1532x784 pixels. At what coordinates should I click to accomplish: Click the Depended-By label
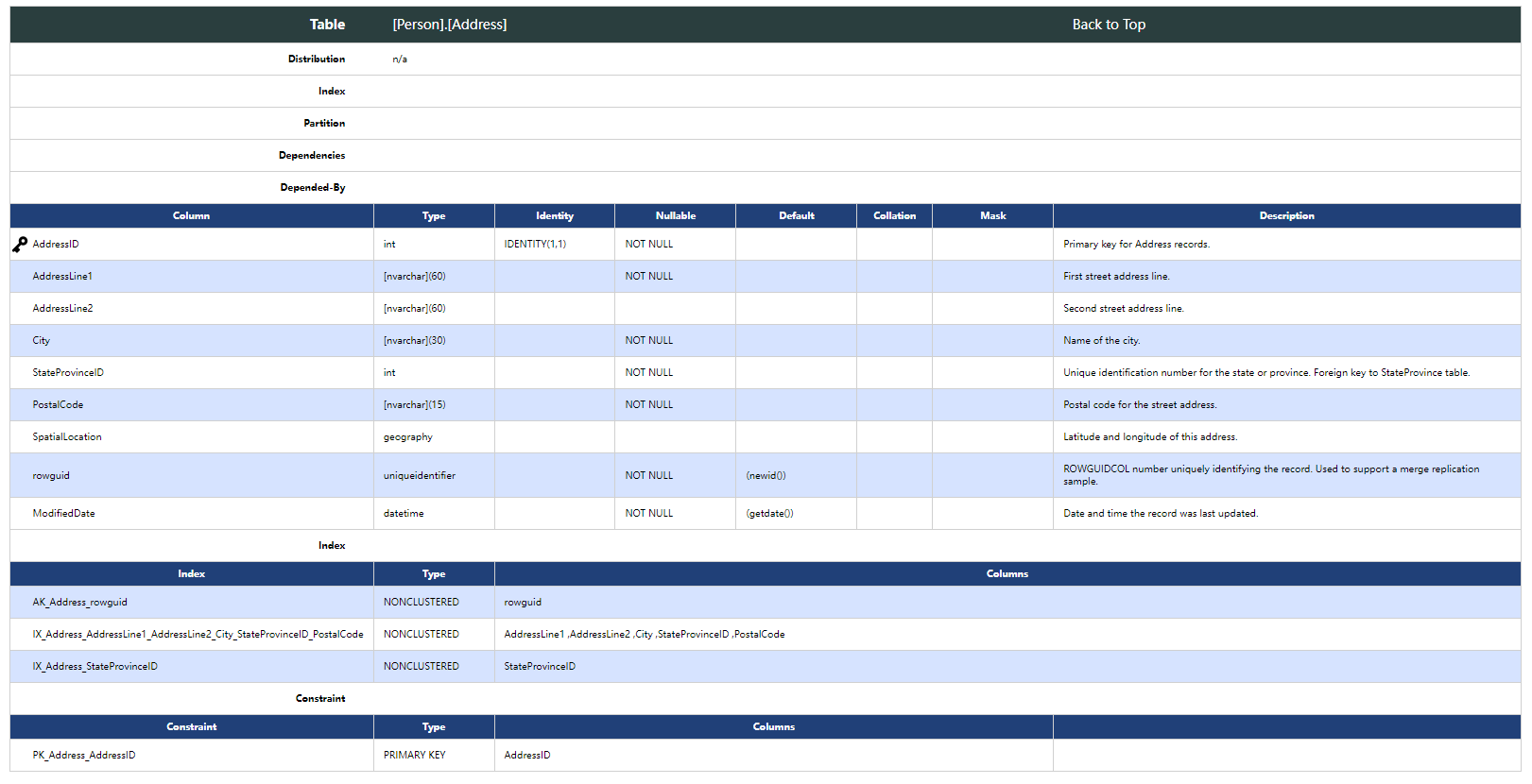pos(313,188)
